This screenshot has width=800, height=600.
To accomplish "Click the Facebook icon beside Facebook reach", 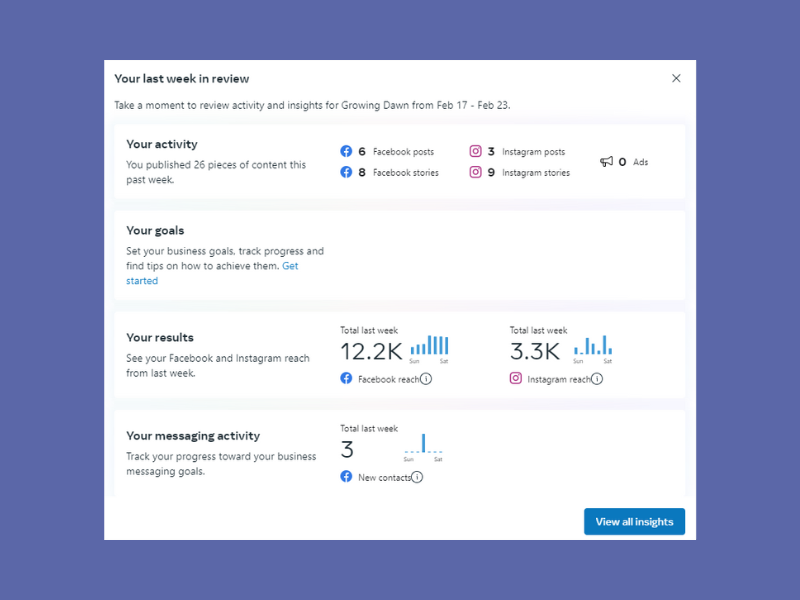I will [x=346, y=379].
